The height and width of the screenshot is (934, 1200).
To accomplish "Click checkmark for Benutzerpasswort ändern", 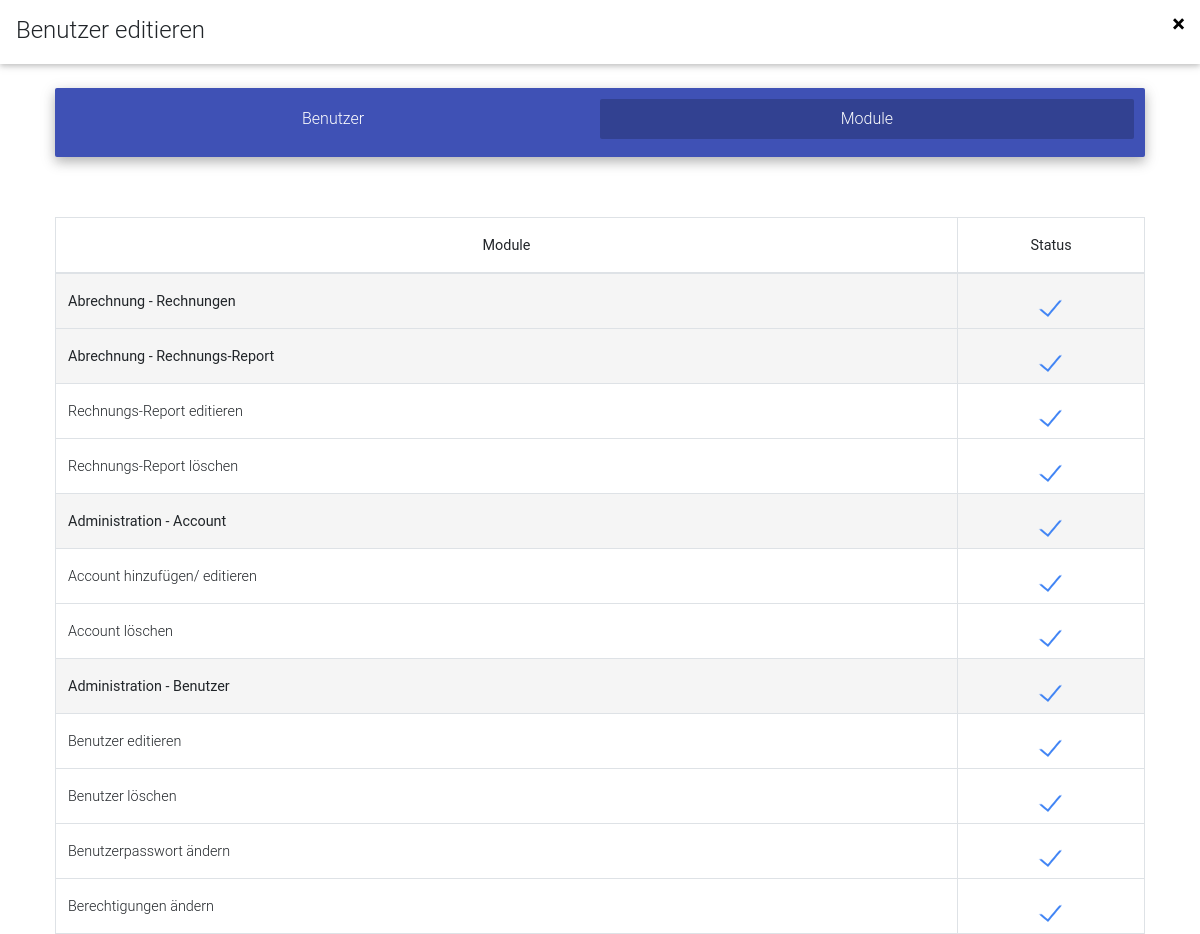I will click(x=1050, y=858).
